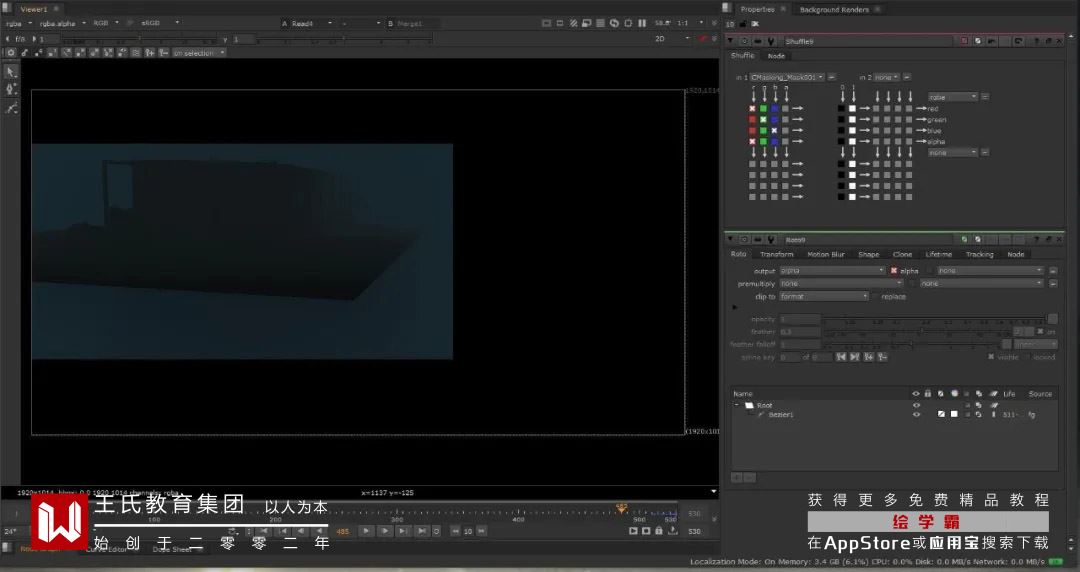Switch to Background Renders tab

(833, 10)
